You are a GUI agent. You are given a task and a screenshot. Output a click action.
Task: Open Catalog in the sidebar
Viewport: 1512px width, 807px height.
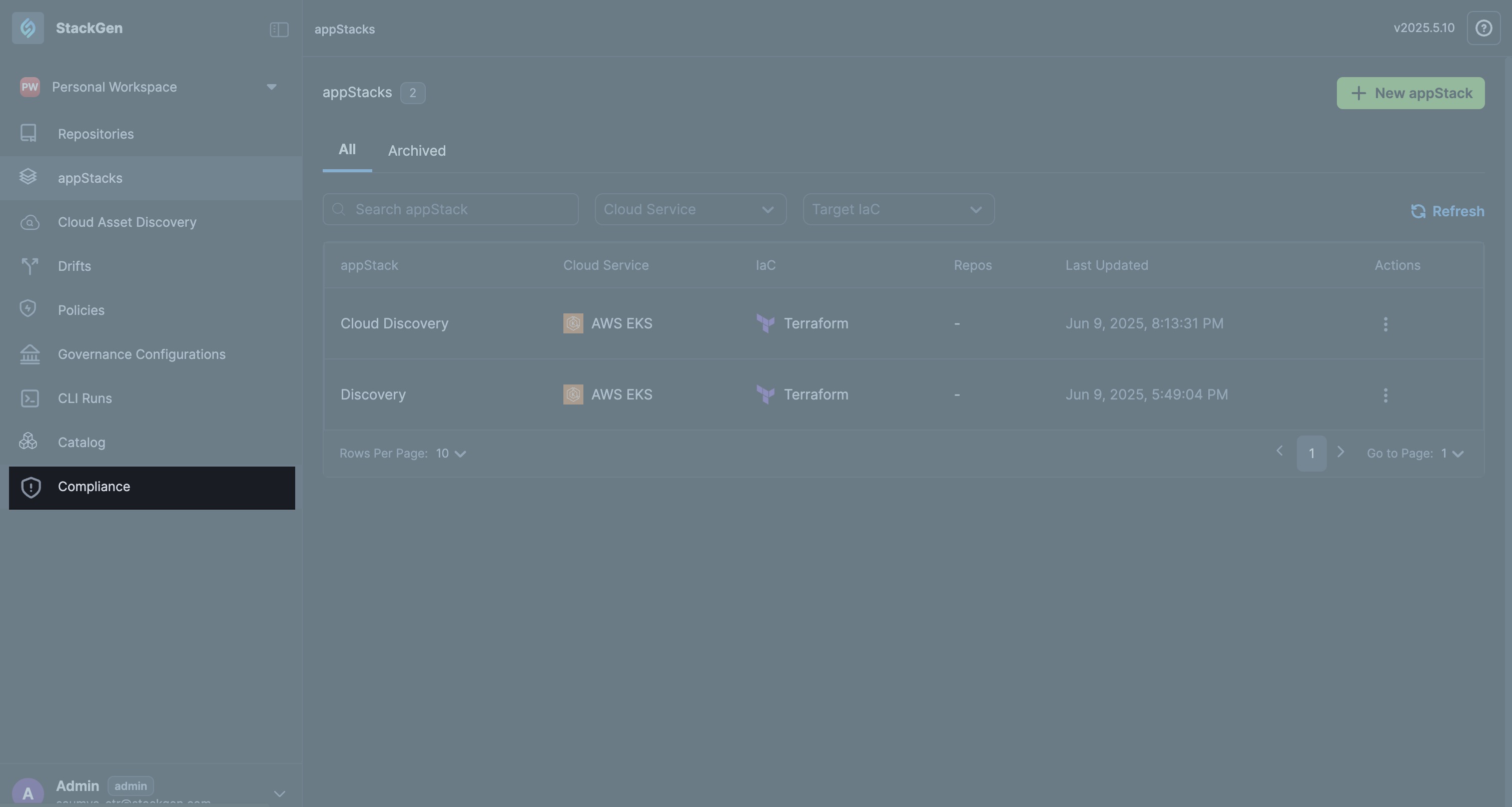(x=151, y=442)
